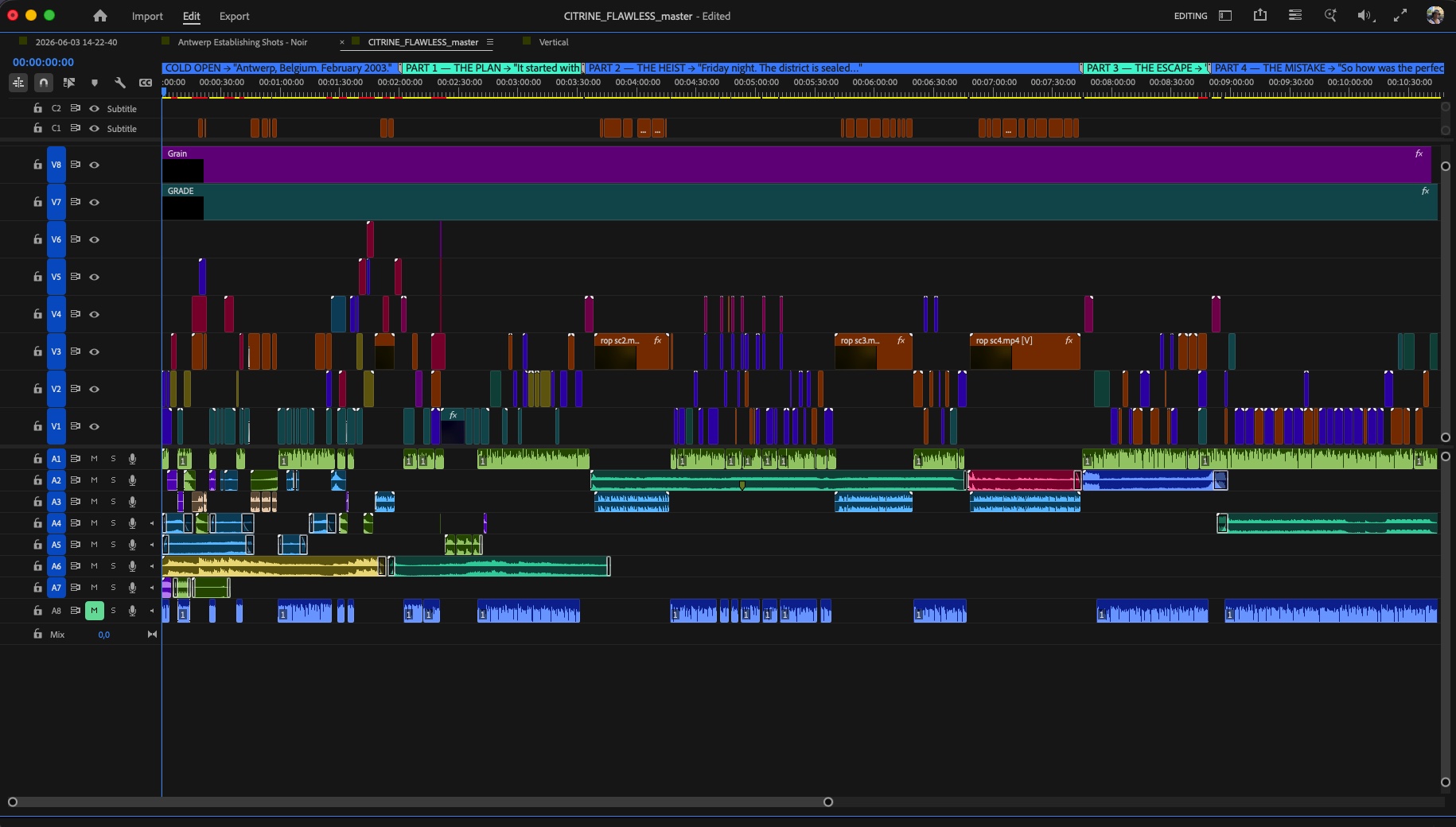Switch to the Export mode
The image size is (1456, 827).
[234, 16]
